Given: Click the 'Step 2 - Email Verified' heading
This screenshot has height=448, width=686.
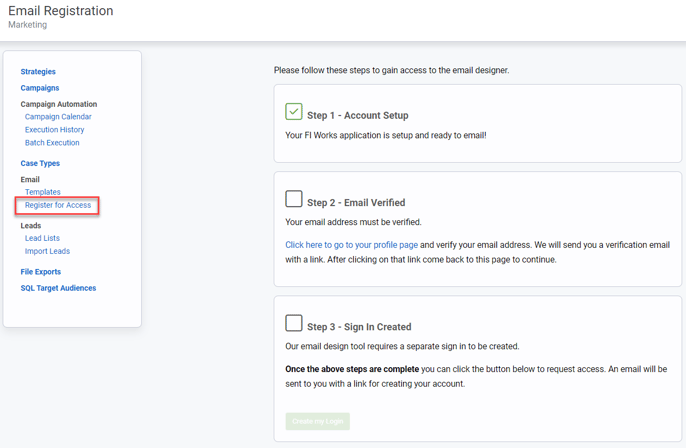Looking at the screenshot, I should point(356,203).
